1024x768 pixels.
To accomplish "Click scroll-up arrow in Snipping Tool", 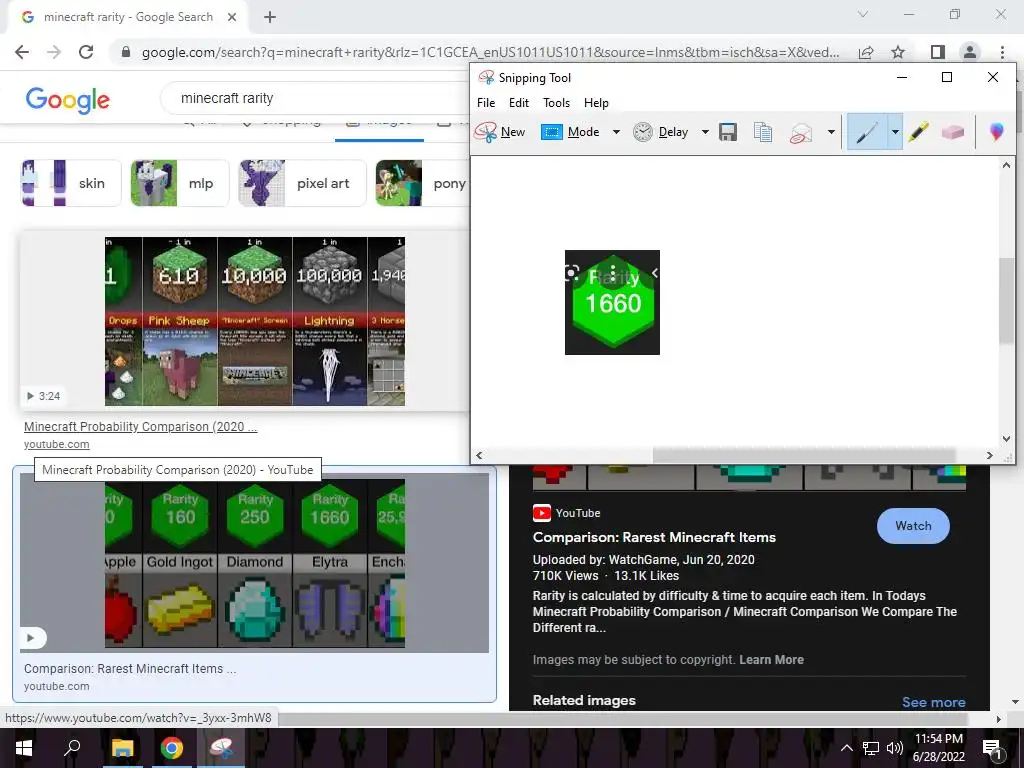I will (x=1006, y=166).
